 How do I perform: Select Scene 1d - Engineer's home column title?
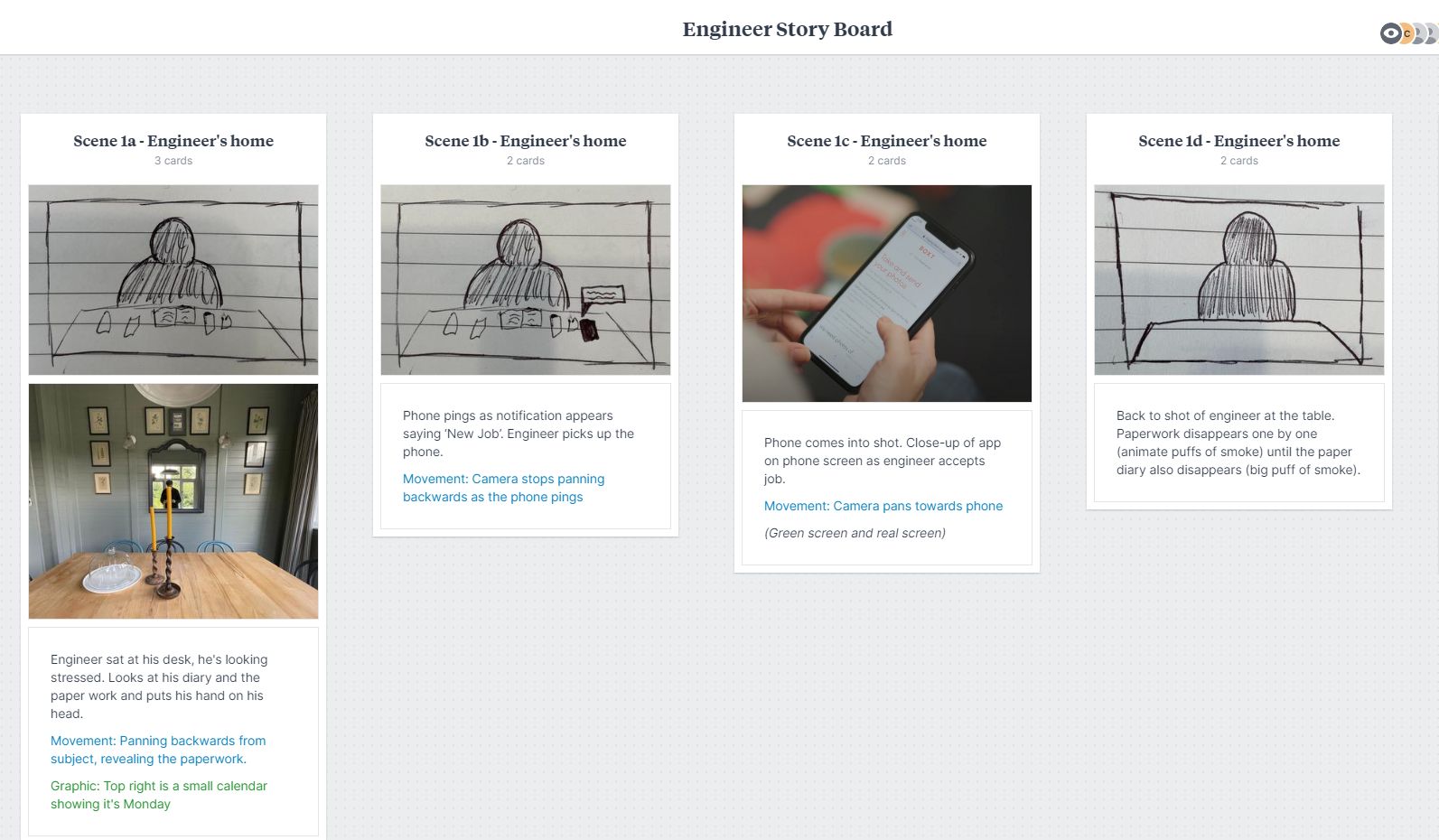click(1239, 141)
